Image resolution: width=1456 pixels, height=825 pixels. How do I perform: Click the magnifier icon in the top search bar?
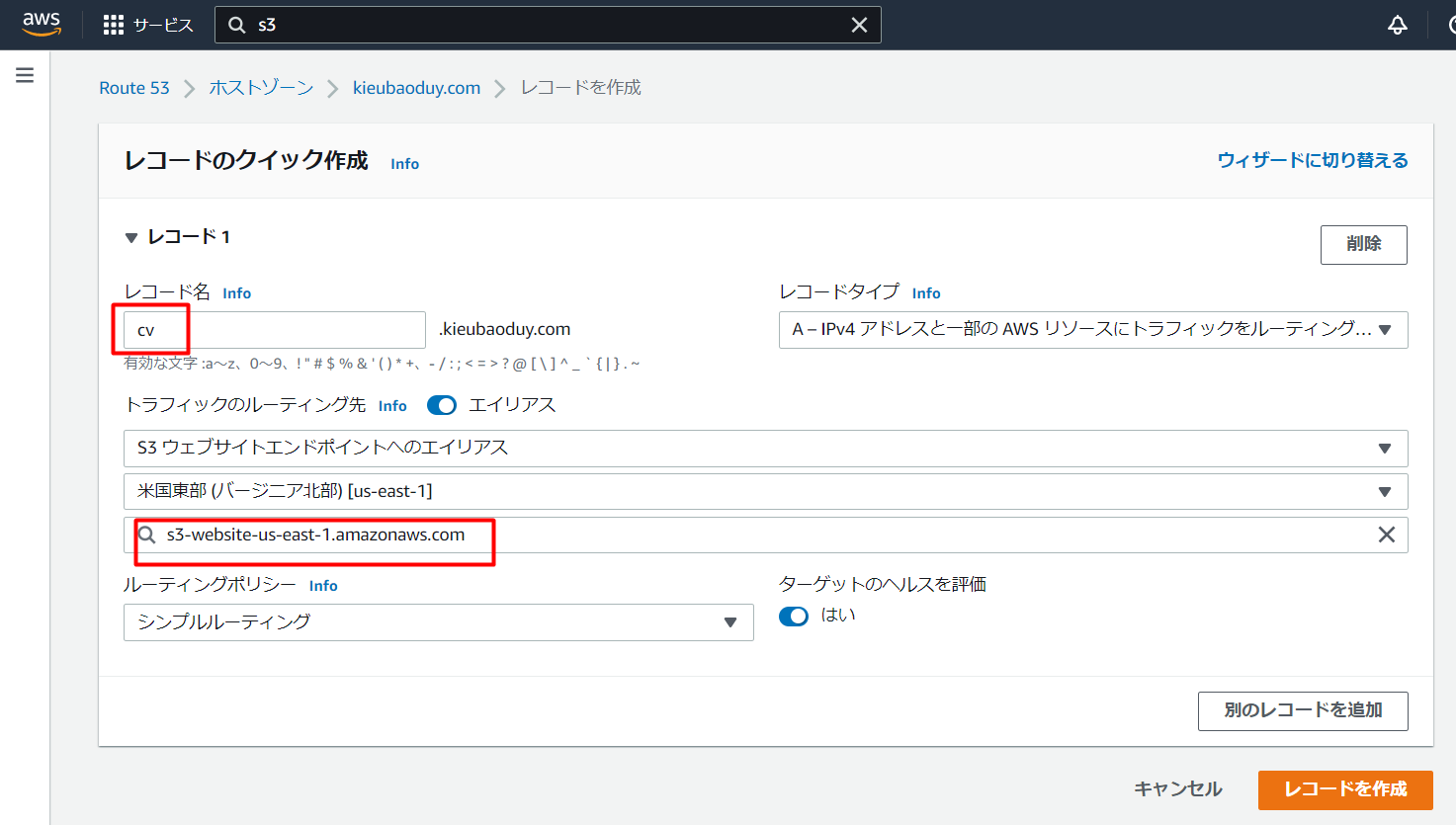click(237, 25)
